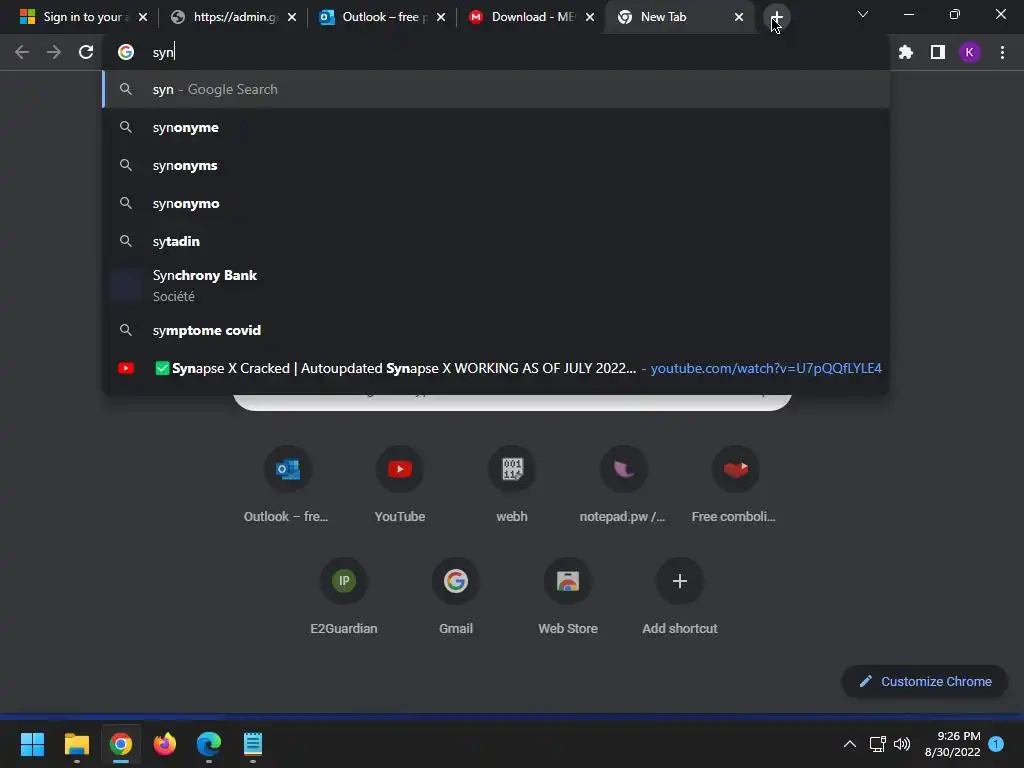Click the Chrome taskbar icon
Image resolution: width=1024 pixels, height=768 pixels.
pos(120,744)
